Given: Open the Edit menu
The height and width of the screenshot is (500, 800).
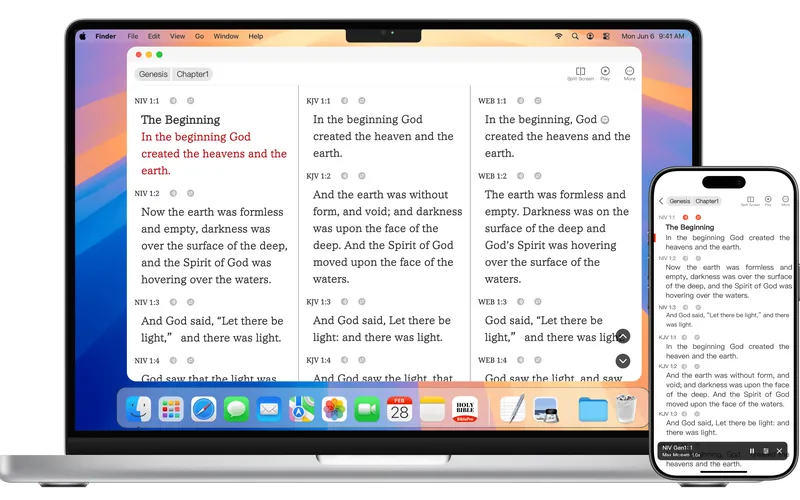Looking at the screenshot, I should tap(154, 36).
